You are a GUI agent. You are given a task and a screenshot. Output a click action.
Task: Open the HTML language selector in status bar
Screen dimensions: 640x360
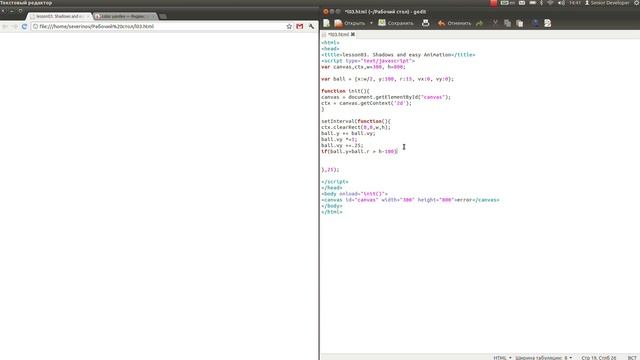tap(502, 358)
